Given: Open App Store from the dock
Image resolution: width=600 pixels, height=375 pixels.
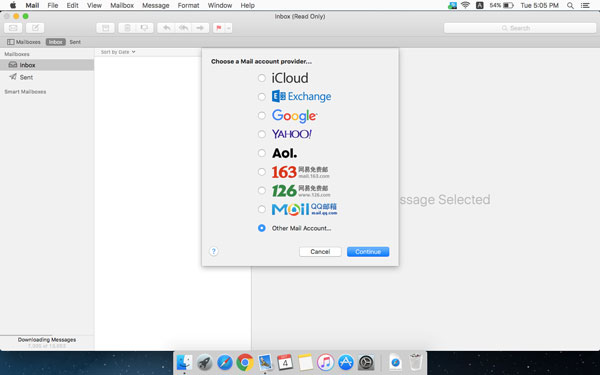Looking at the screenshot, I should pos(346,362).
